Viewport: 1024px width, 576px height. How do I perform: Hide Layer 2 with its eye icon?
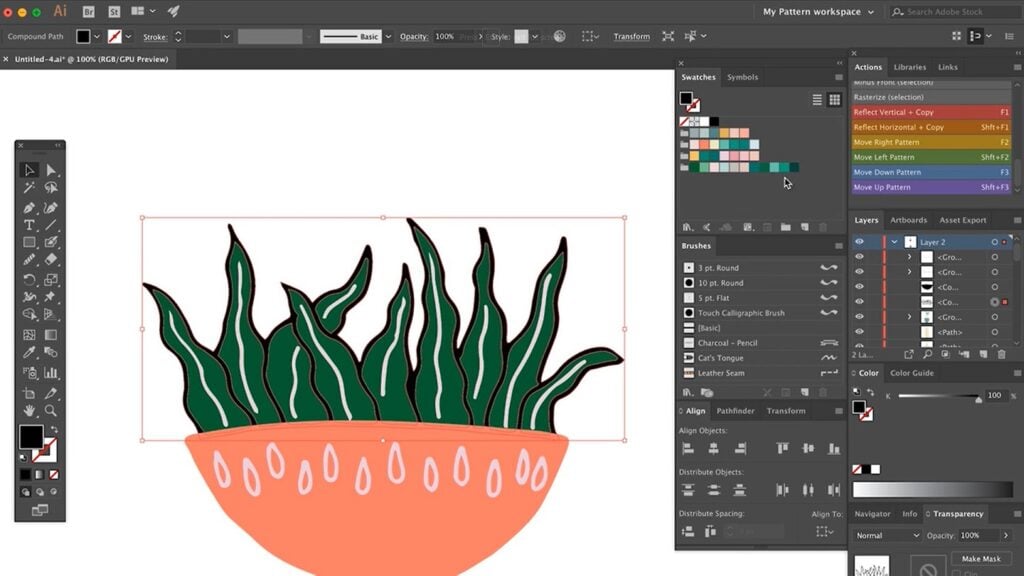click(859, 242)
